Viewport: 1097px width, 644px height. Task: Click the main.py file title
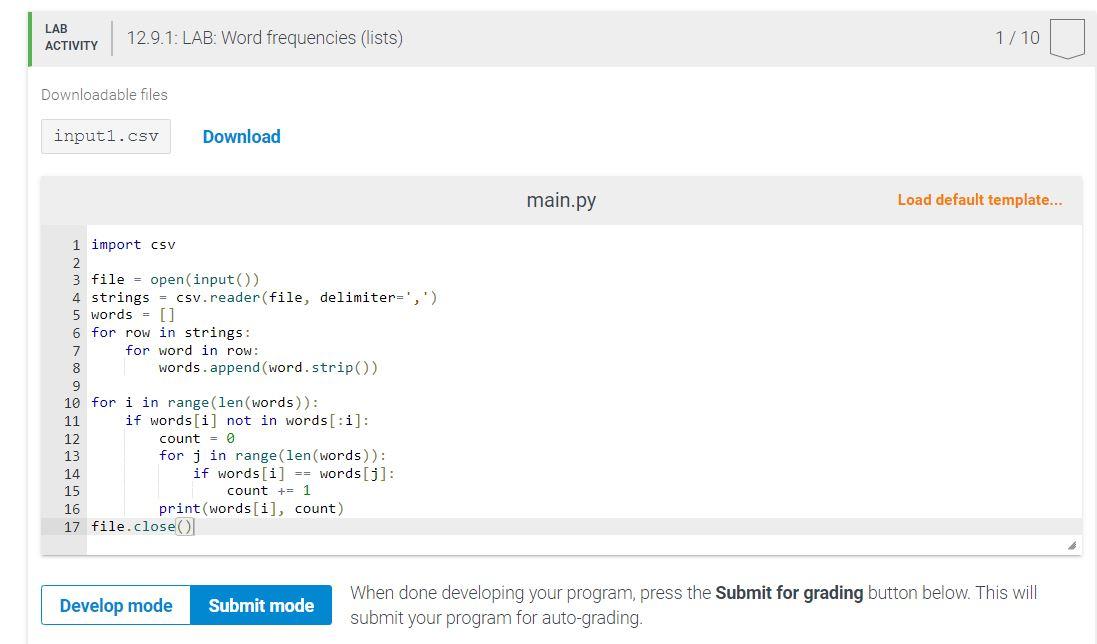(x=561, y=200)
